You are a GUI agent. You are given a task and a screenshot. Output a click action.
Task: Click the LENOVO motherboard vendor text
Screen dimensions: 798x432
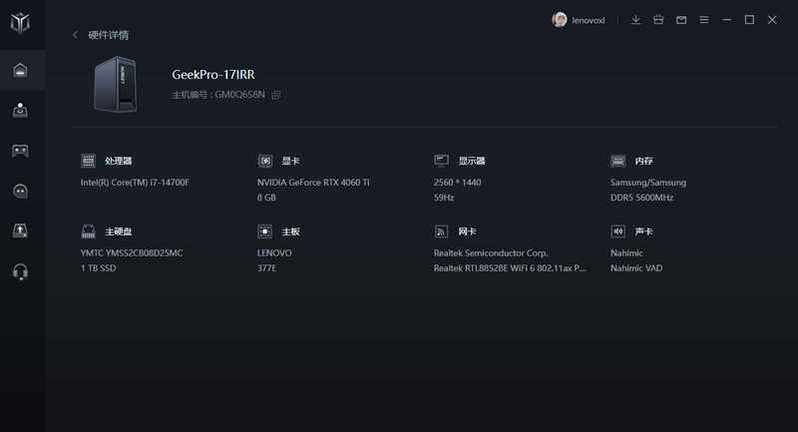[x=274, y=253]
